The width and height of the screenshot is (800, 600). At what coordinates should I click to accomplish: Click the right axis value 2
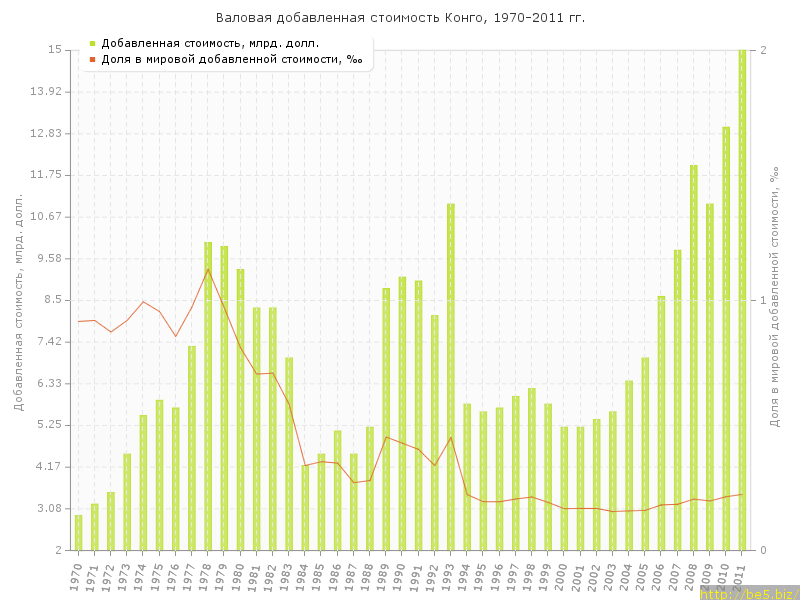pyautogui.click(x=763, y=50)
